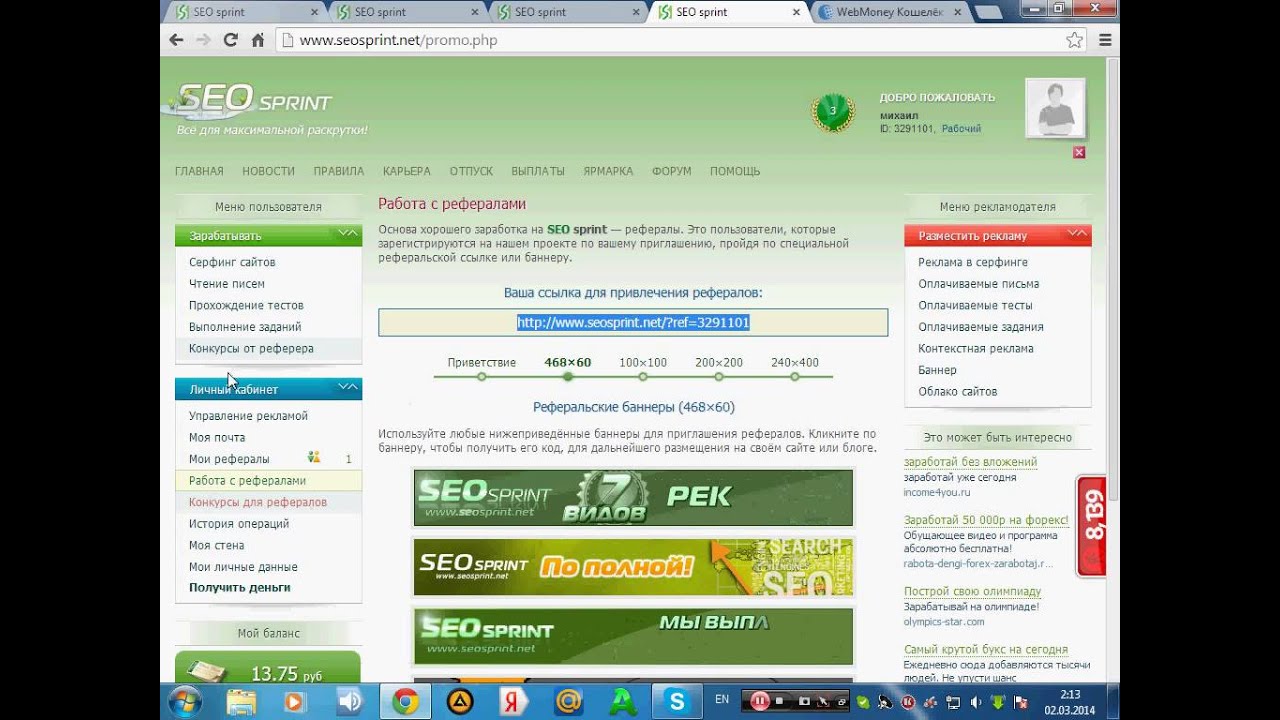Click the Мы выпл referral banner
The width and height of the screenshot is (1280, 720).
click(x=633, y=636)
